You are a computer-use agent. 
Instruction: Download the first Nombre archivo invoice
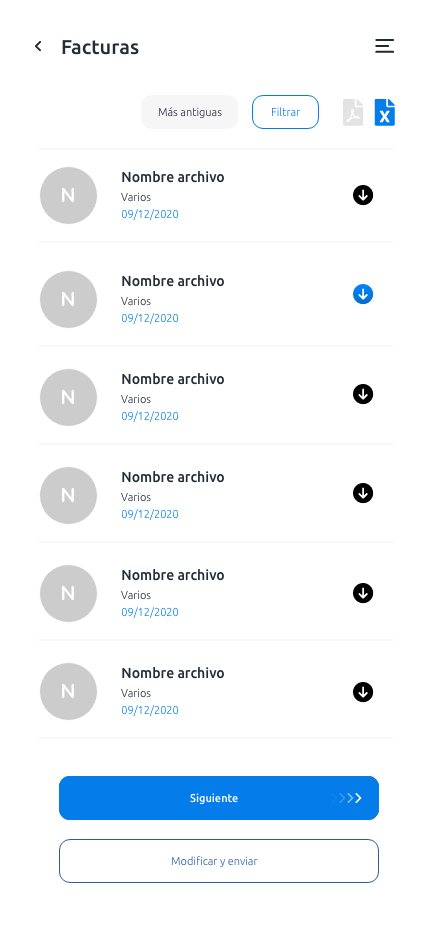pos(363,195)
